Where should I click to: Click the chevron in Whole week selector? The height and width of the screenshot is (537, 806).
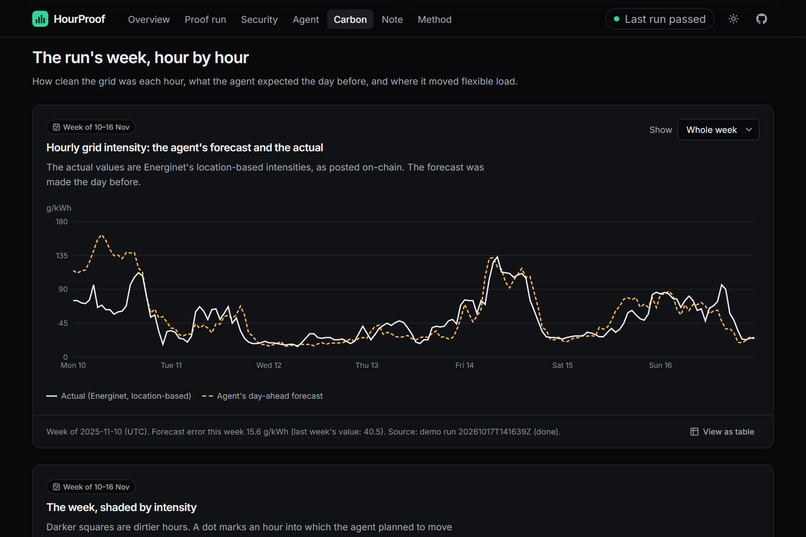(749, 129)
